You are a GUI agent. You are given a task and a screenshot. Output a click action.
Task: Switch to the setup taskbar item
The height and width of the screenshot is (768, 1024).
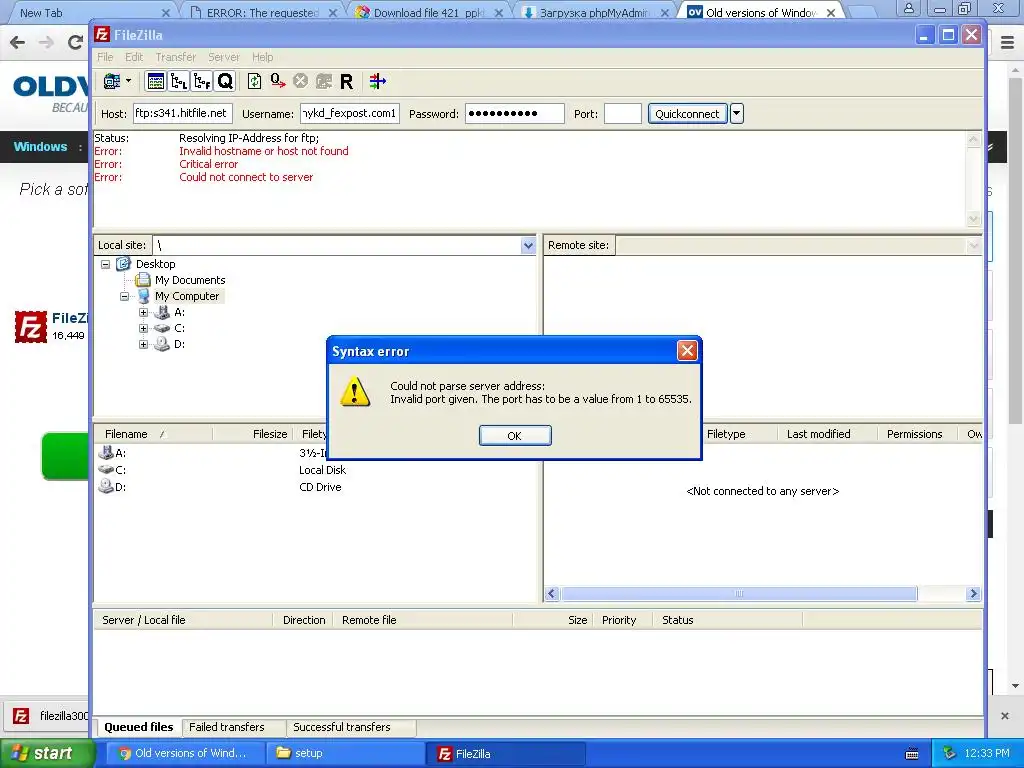pos(344,754)
